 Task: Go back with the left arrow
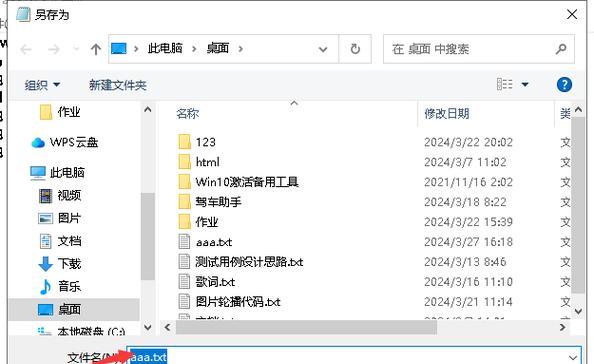26,49
